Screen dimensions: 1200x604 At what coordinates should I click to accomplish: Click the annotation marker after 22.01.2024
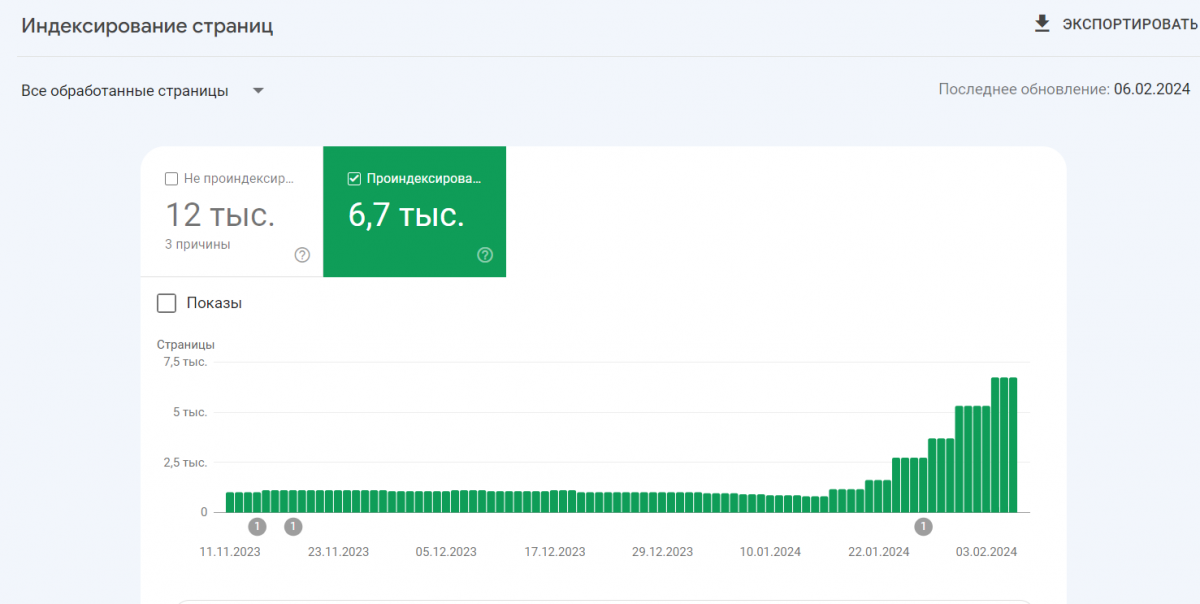pyautogui.click(x=923, y=526)
